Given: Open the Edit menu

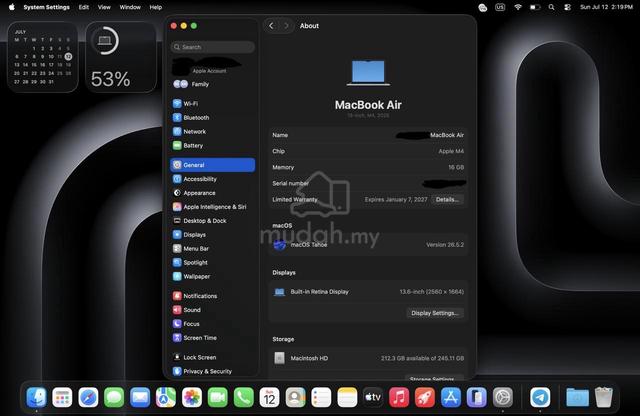Looking at the screenshot, I should 84,7.
